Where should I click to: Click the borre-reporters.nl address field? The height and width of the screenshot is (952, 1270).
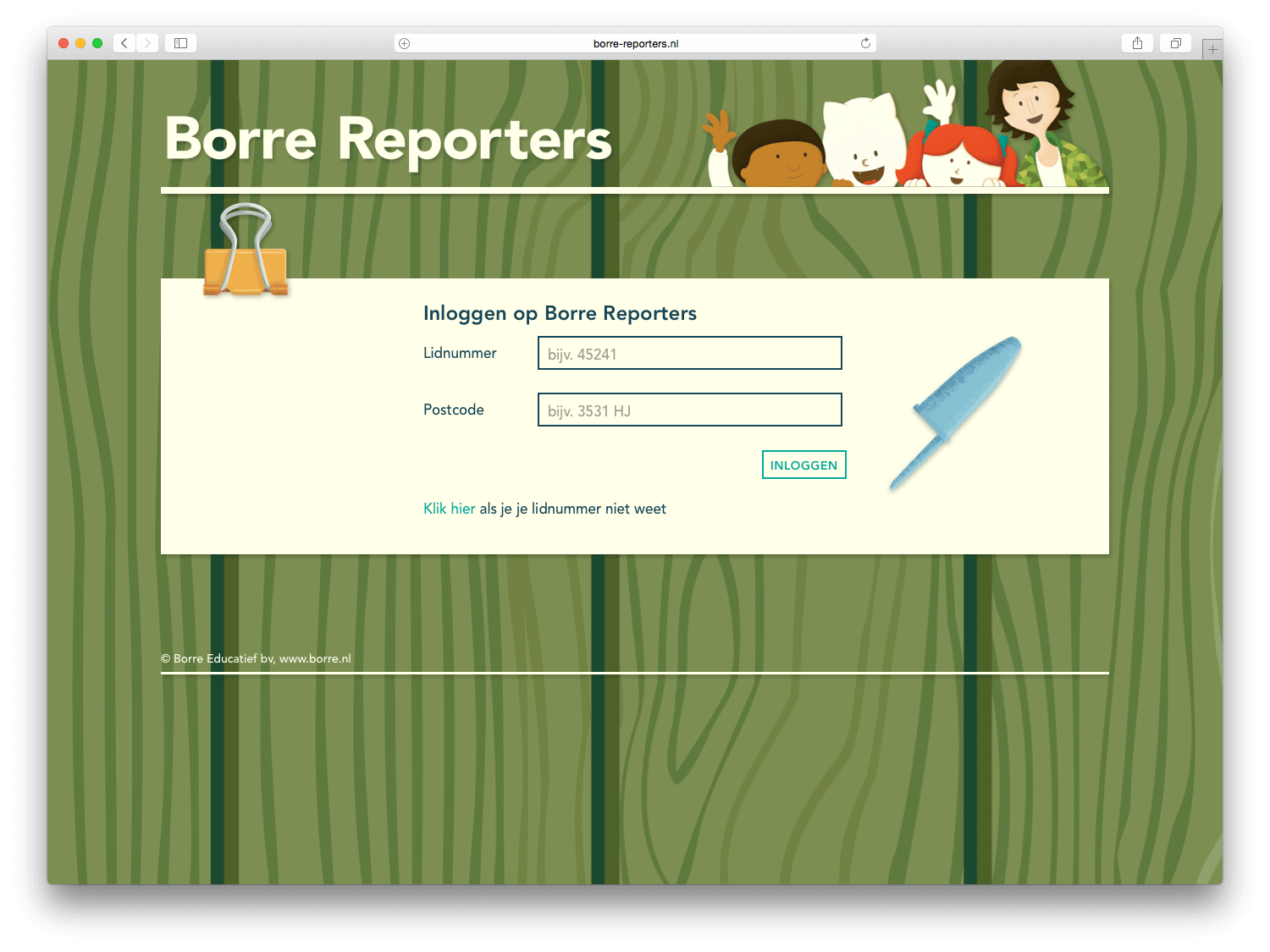click(x=635, y=43)
